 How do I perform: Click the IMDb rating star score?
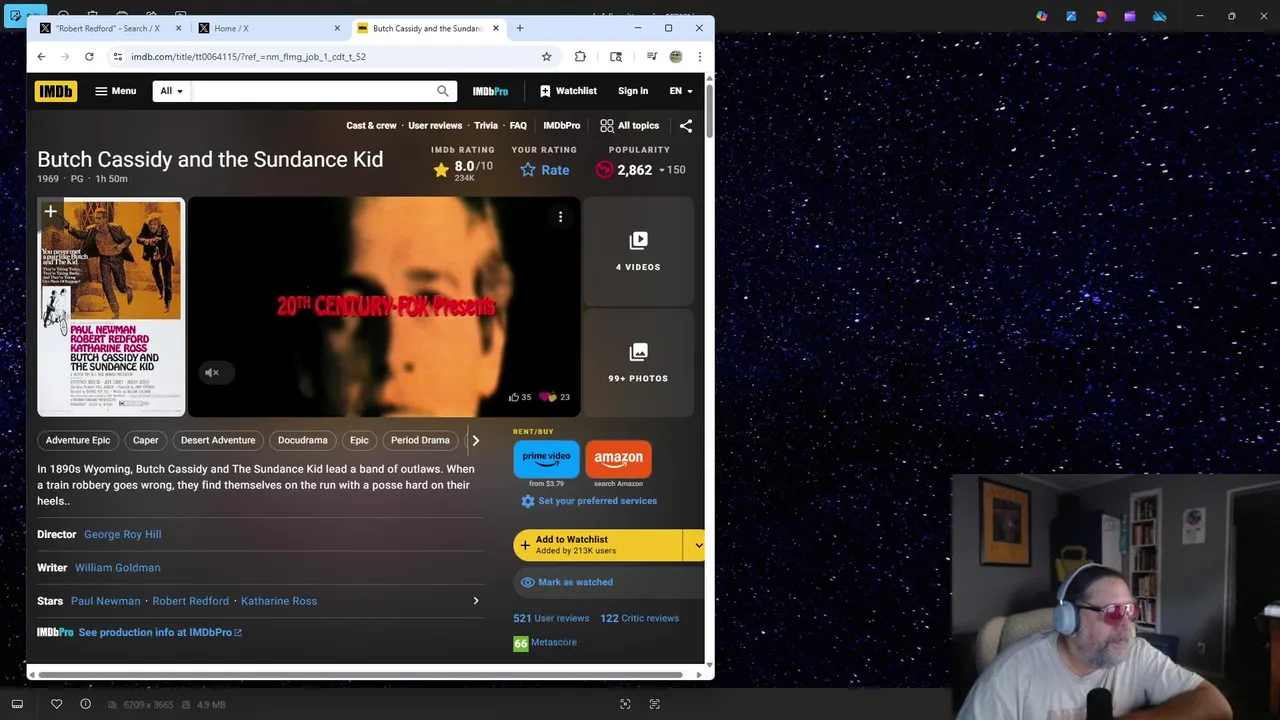pyautogui.click(x=463, y=170)
